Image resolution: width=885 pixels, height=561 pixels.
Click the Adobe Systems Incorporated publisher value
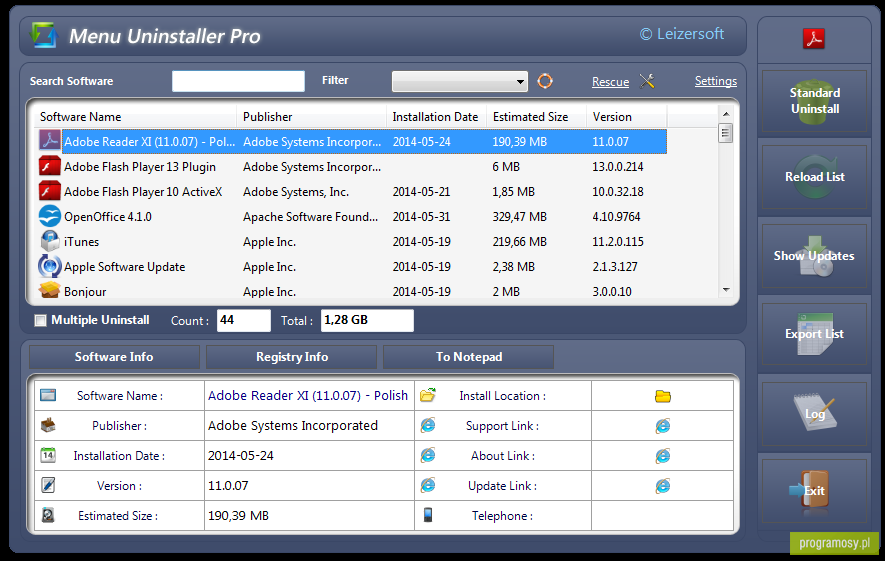click(x=292, y=426)
